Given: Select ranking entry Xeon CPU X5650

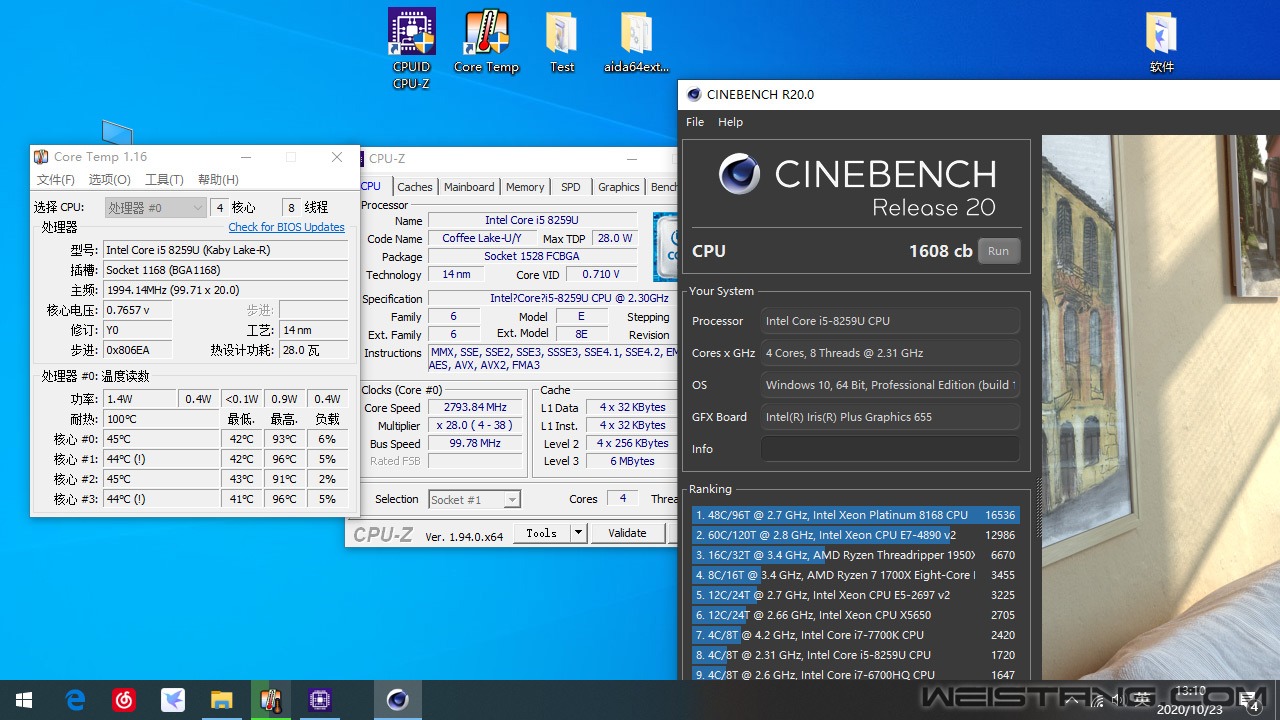Looking at the screenshot, I should coord(855,615).
